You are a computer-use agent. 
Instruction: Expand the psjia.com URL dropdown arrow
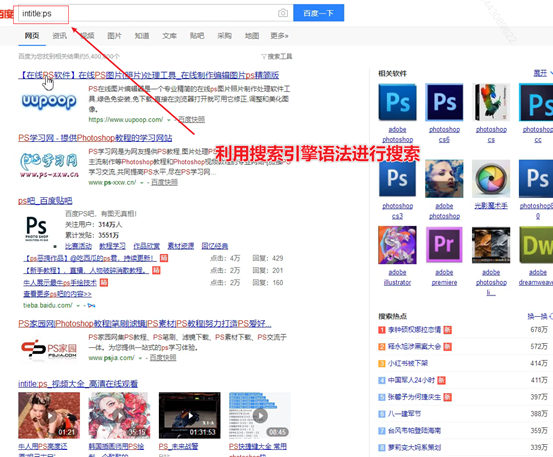(x=140, y=358)
